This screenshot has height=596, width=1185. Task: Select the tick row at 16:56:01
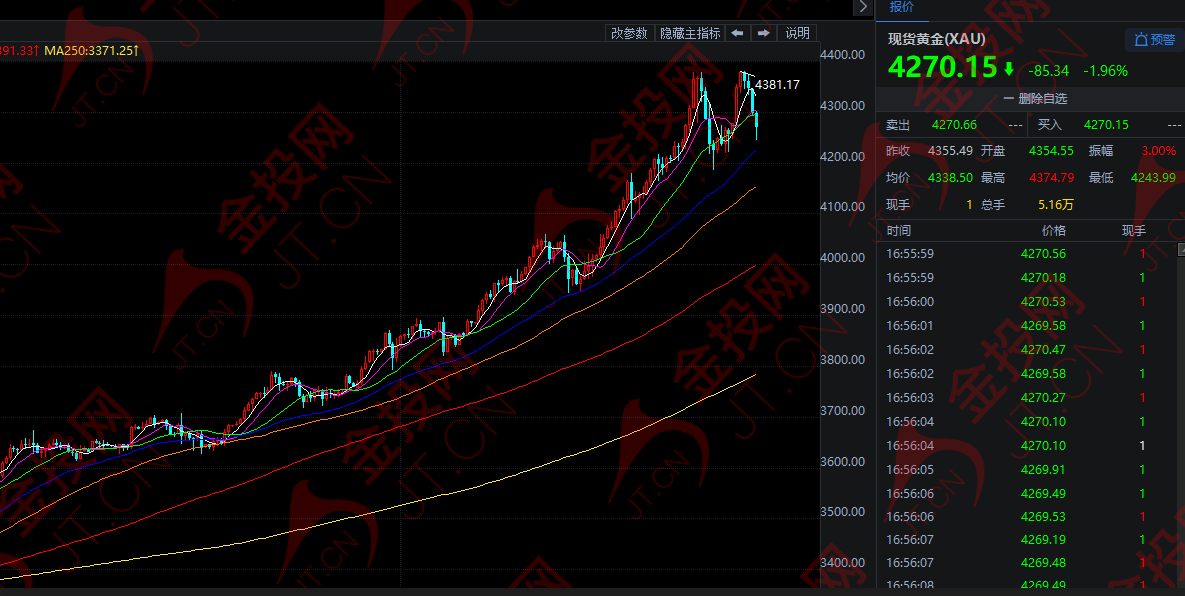(x=1026, y=326)
